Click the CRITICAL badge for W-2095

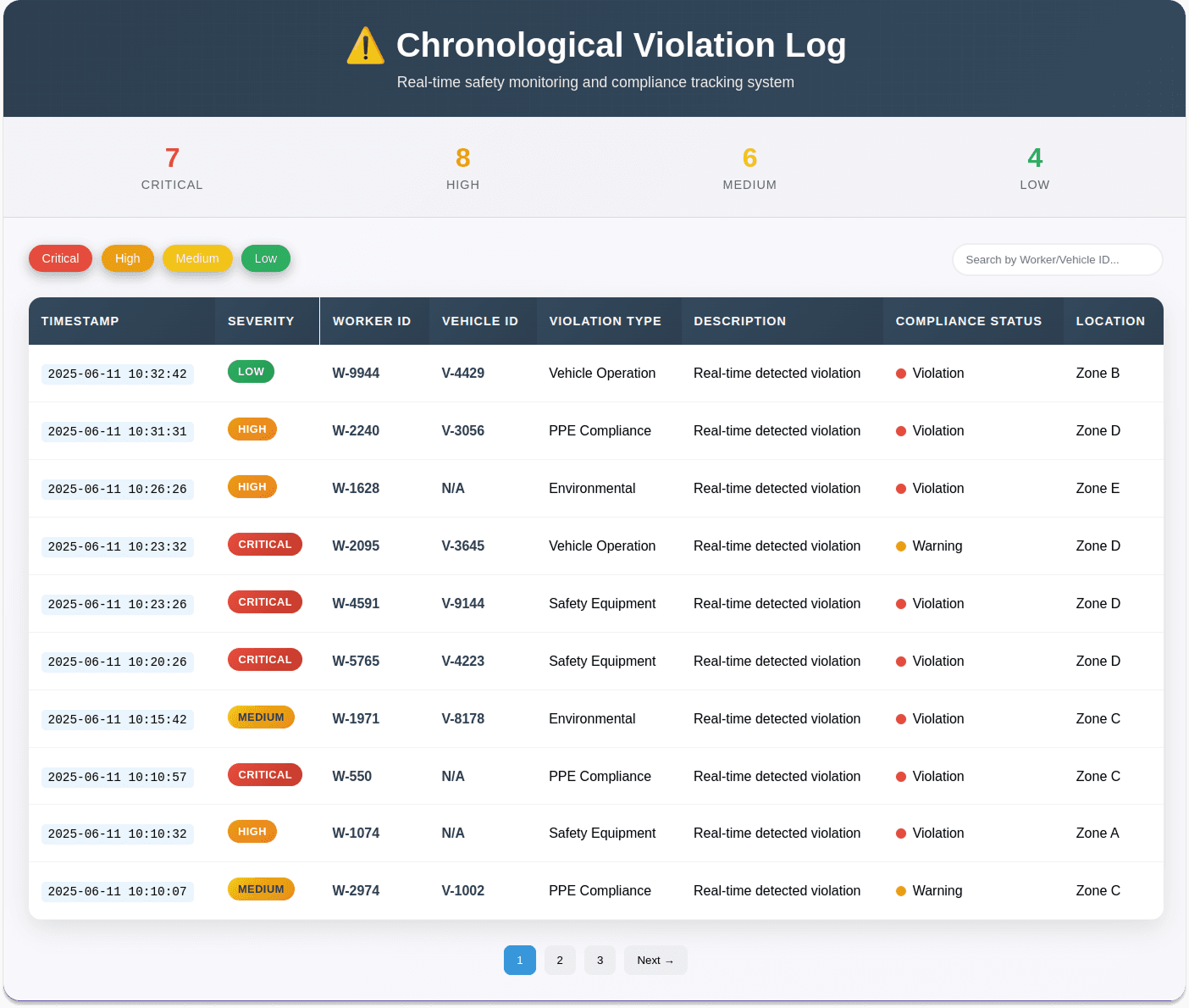tap(265, 545)
